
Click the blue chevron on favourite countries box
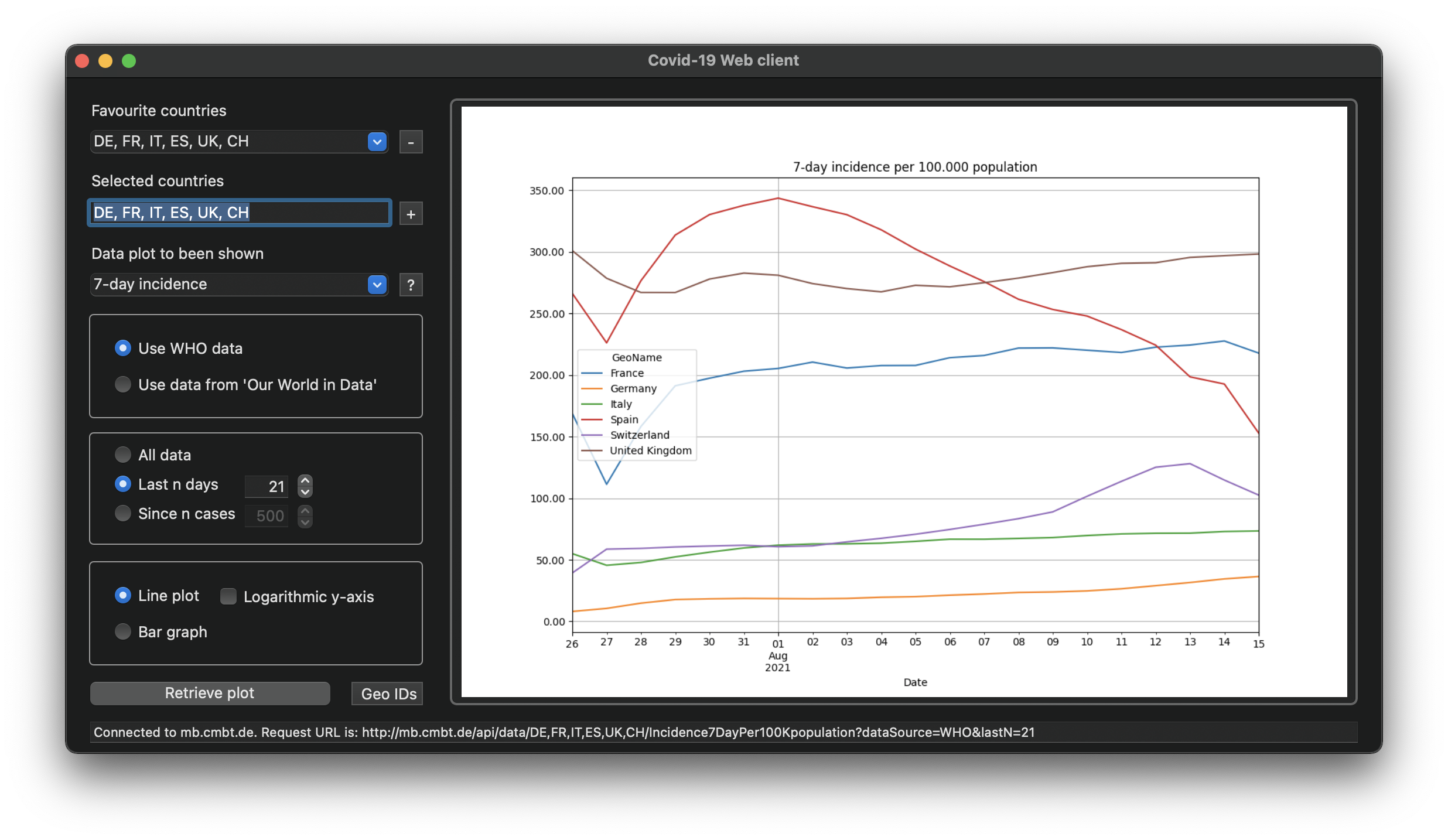click(x=377, y=142)
